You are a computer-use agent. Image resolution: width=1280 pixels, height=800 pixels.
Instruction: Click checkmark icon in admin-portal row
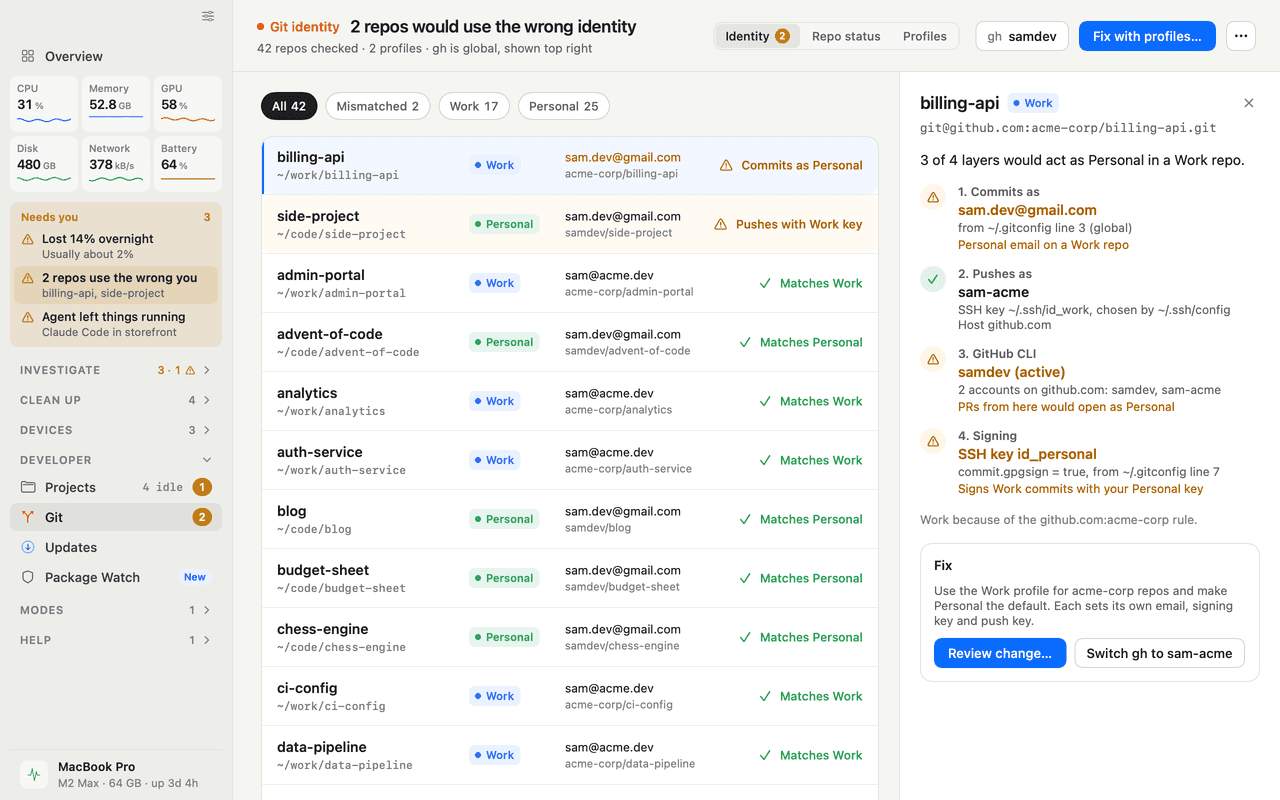pos(765,283)
